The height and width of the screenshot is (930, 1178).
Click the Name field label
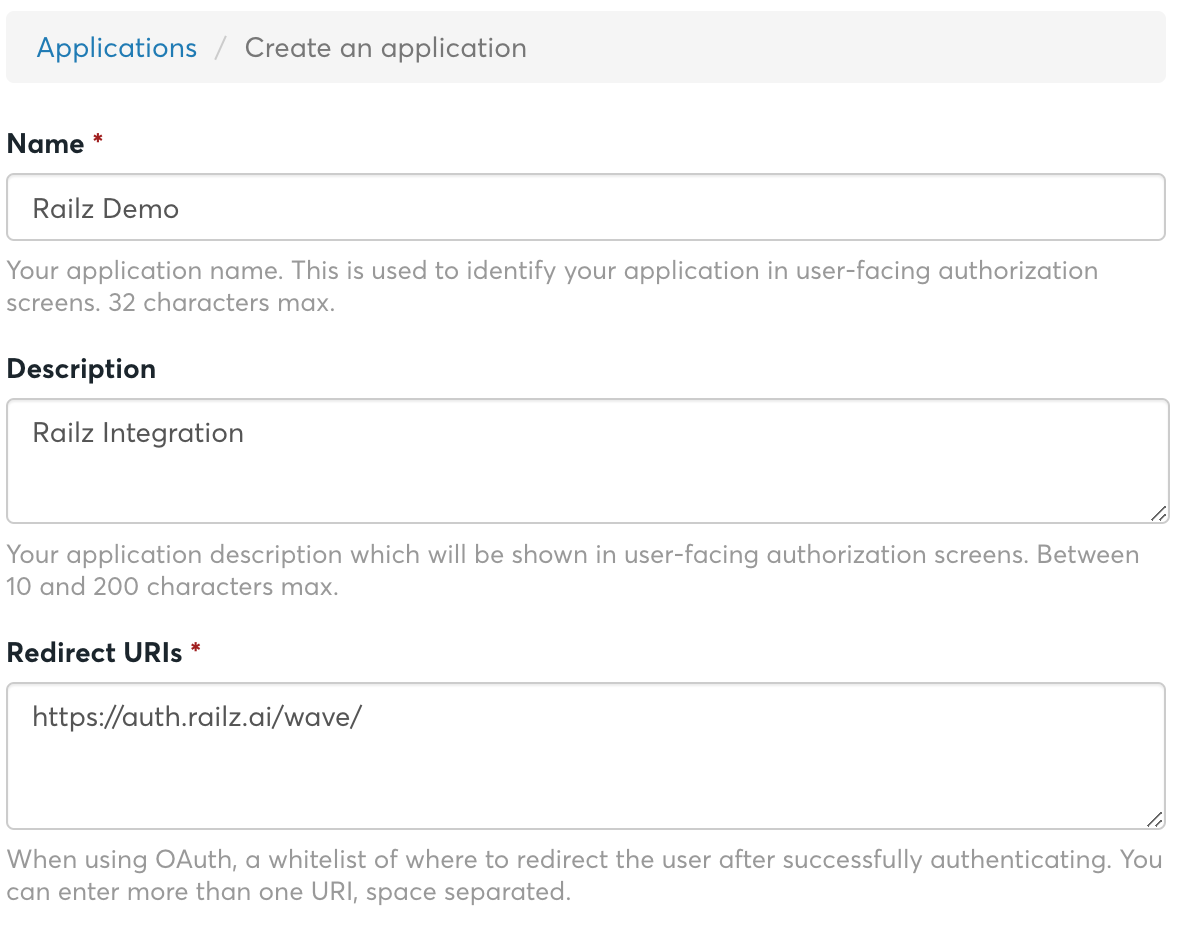pyautogui.click(x=45, y=144)
